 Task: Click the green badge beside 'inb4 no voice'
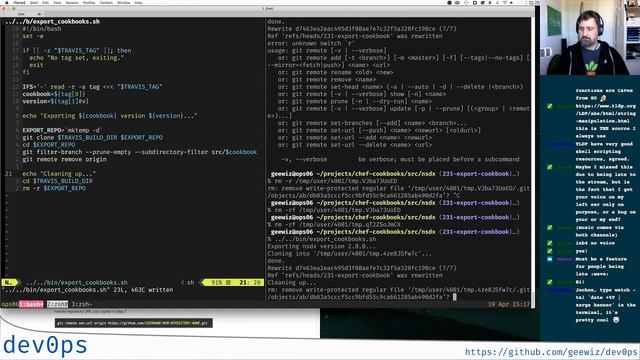(550, 243)
